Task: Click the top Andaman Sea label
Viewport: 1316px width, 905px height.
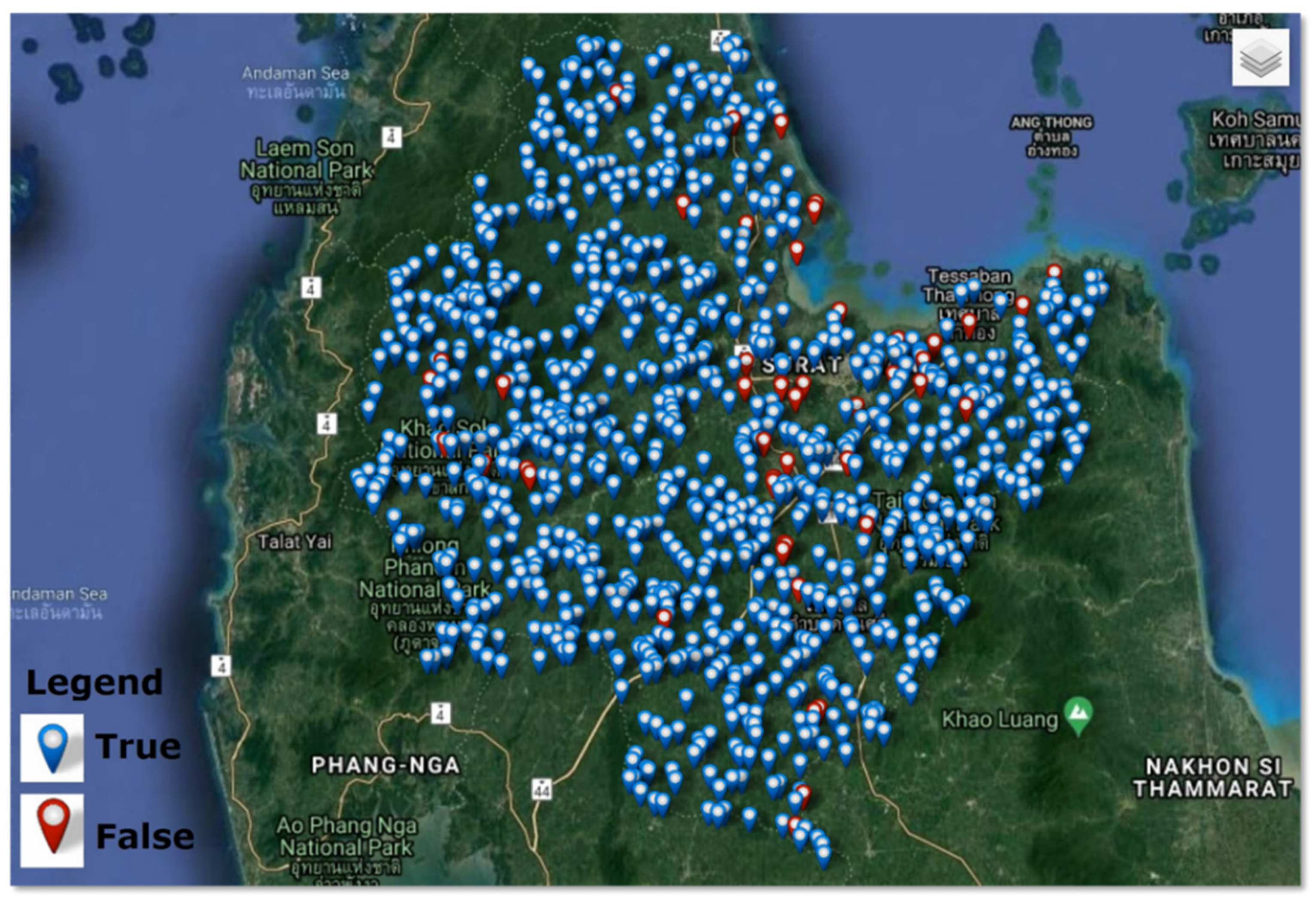Action: point(295,73)
